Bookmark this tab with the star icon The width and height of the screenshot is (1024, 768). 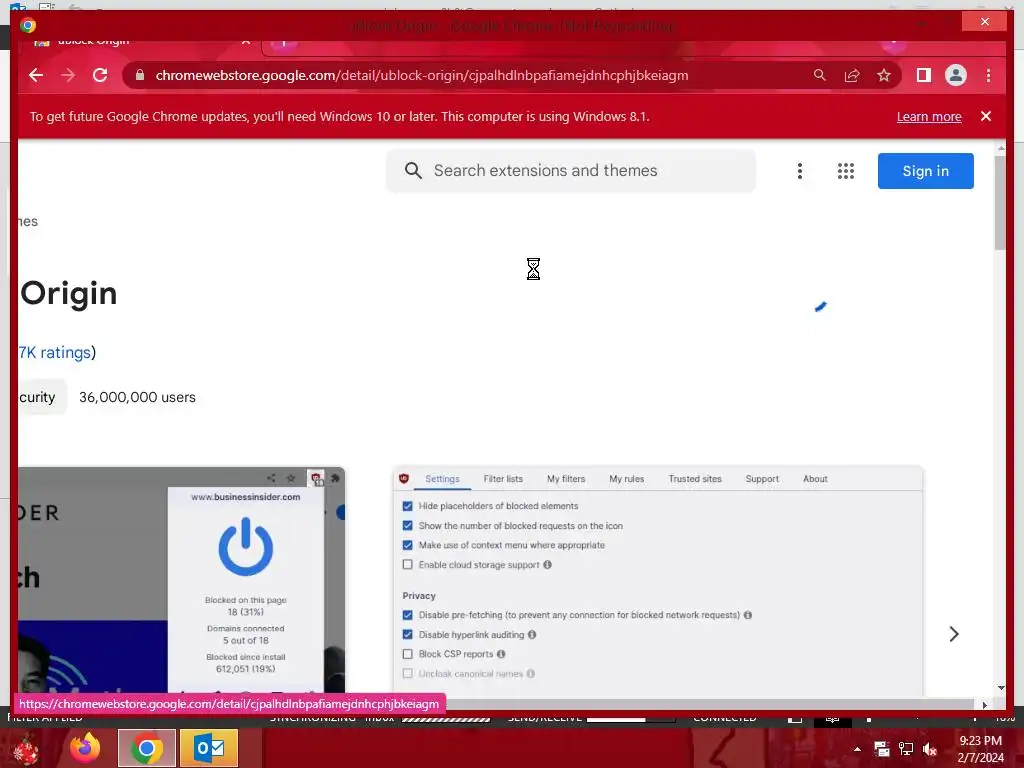point(884,75)
